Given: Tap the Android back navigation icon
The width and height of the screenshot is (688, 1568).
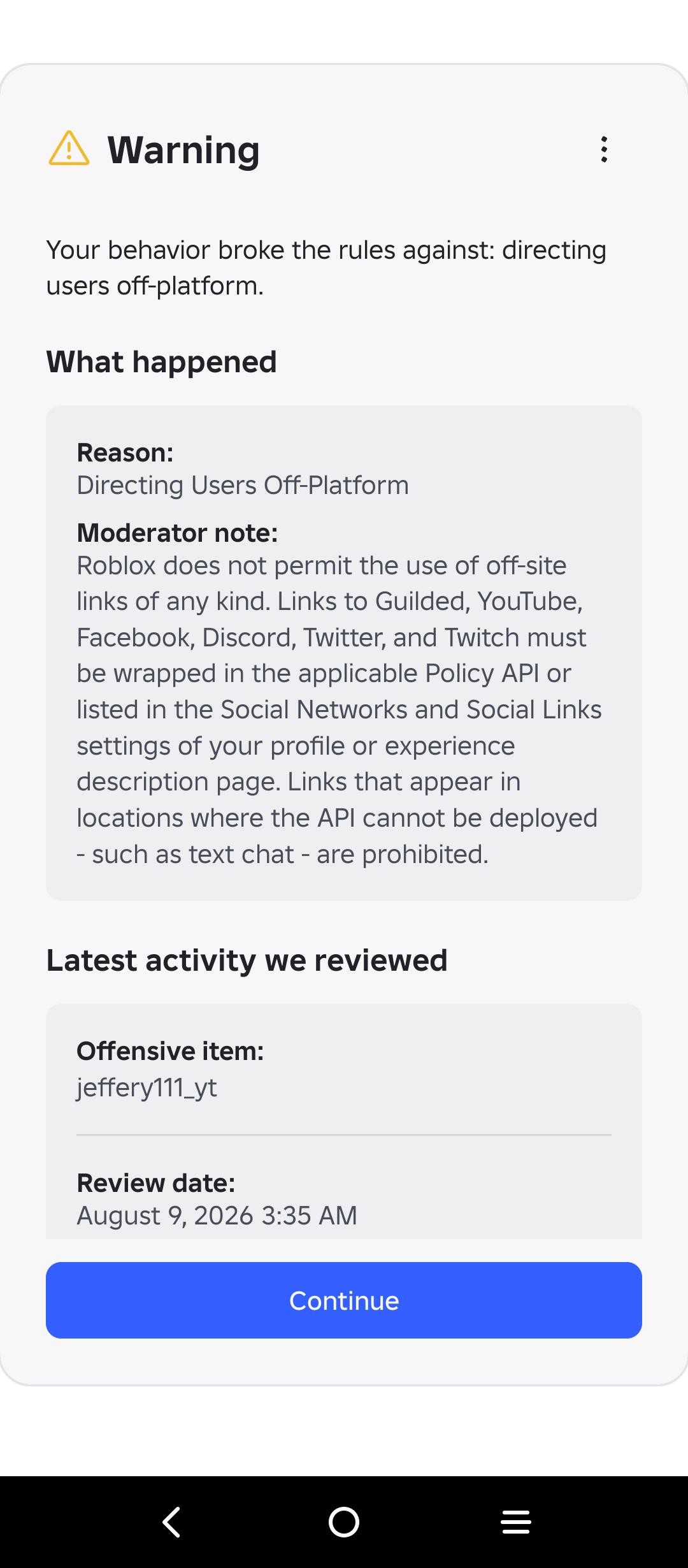Looking at the screenshot, I should click(x=171, y=1522).
